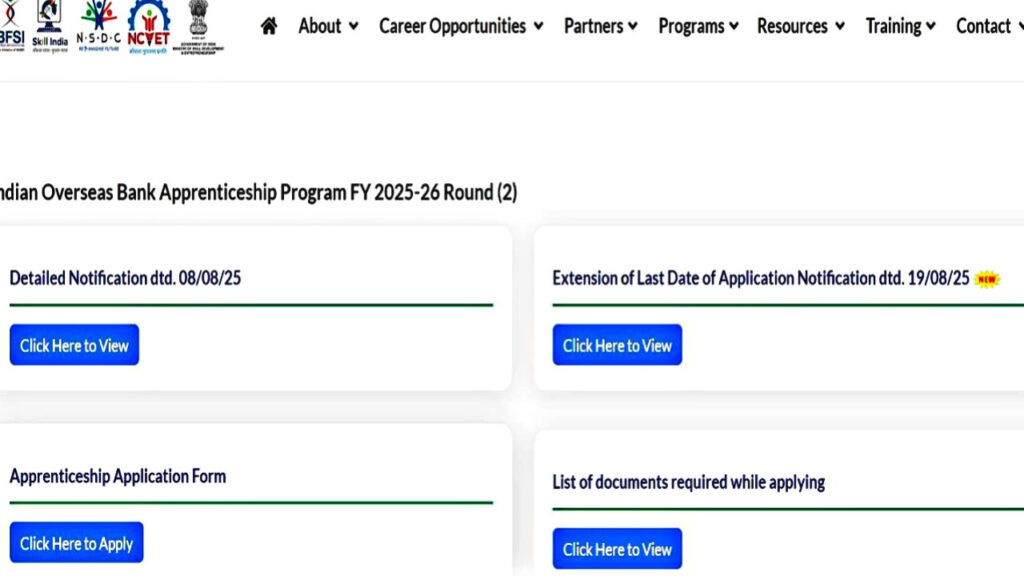Click the BFSI logo

pos(12,26)
